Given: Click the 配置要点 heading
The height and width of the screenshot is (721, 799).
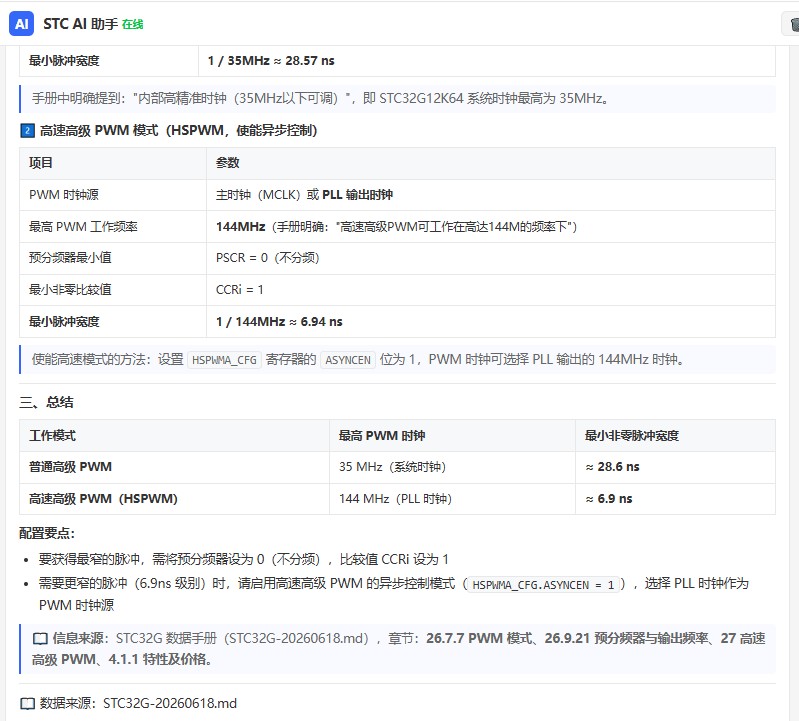Looking at the screenshot, I should [47, 533].
